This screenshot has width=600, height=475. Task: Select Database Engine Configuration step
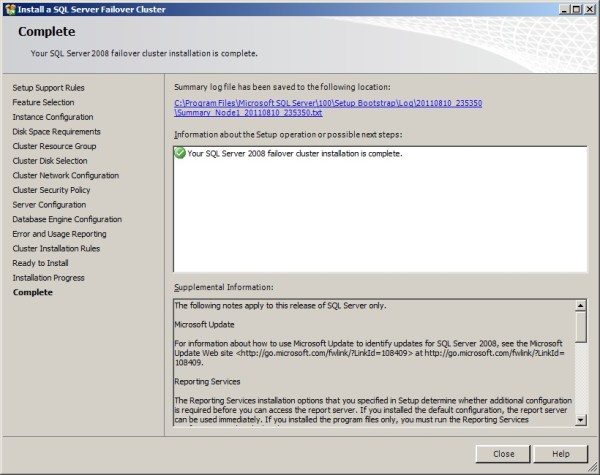click(x=67, y=219)
